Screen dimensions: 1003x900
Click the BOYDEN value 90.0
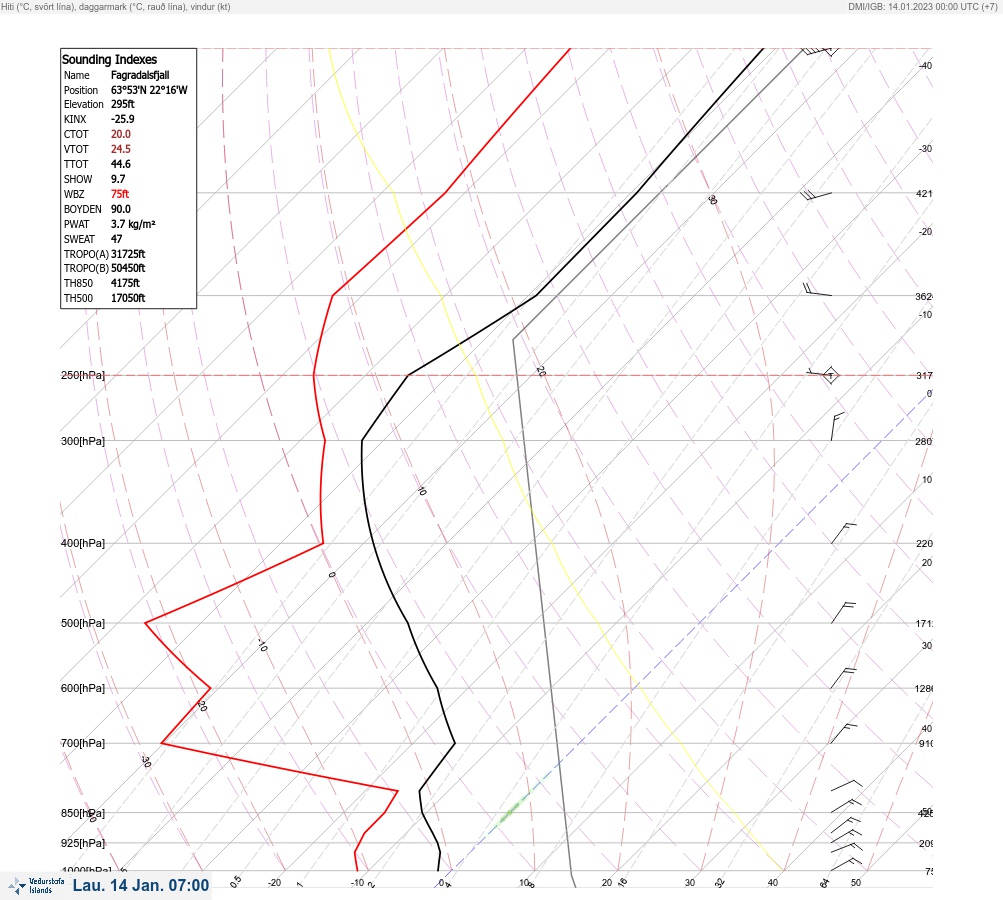[121, 209]
